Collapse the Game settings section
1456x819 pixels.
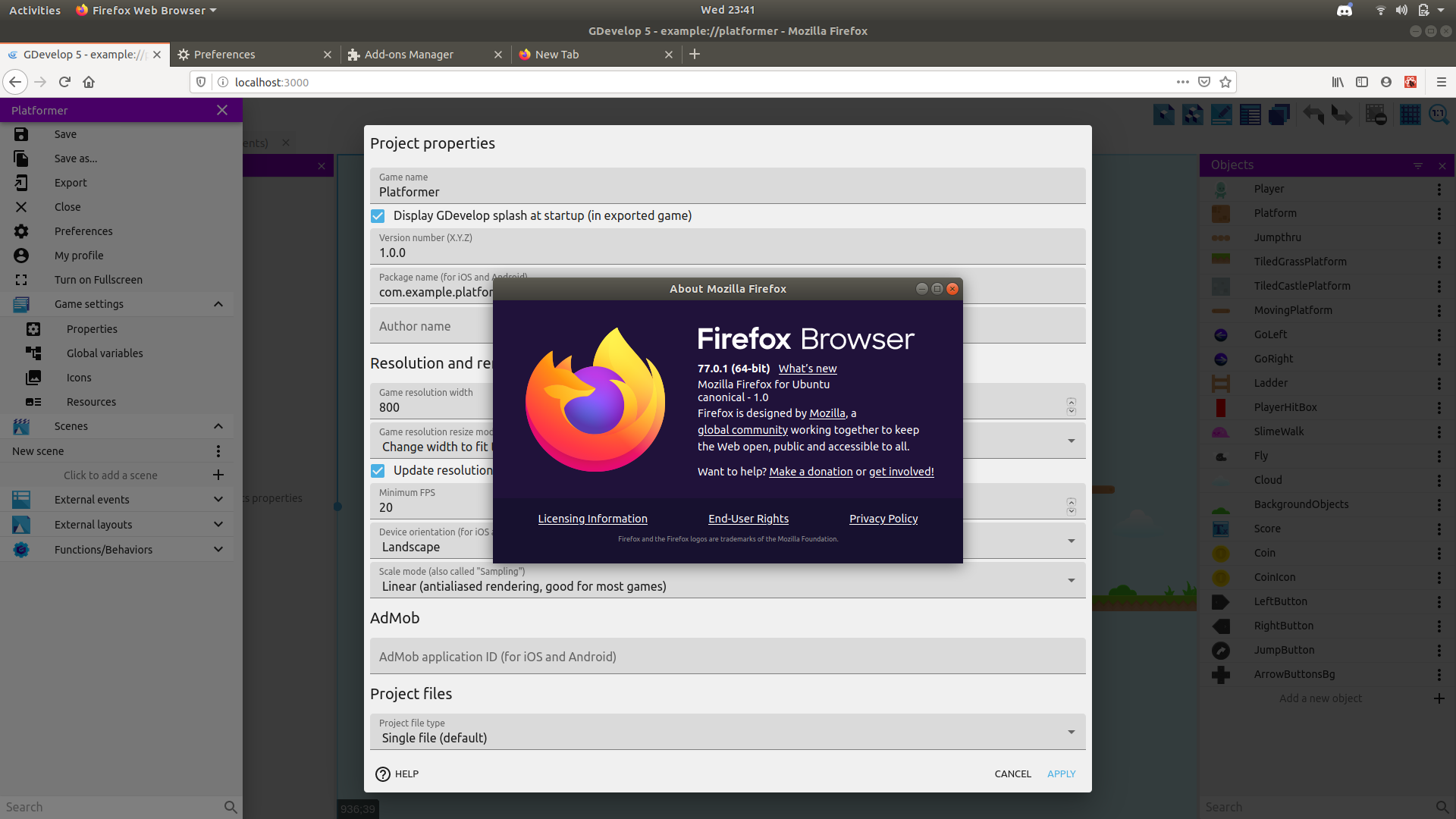click(218, 304)
